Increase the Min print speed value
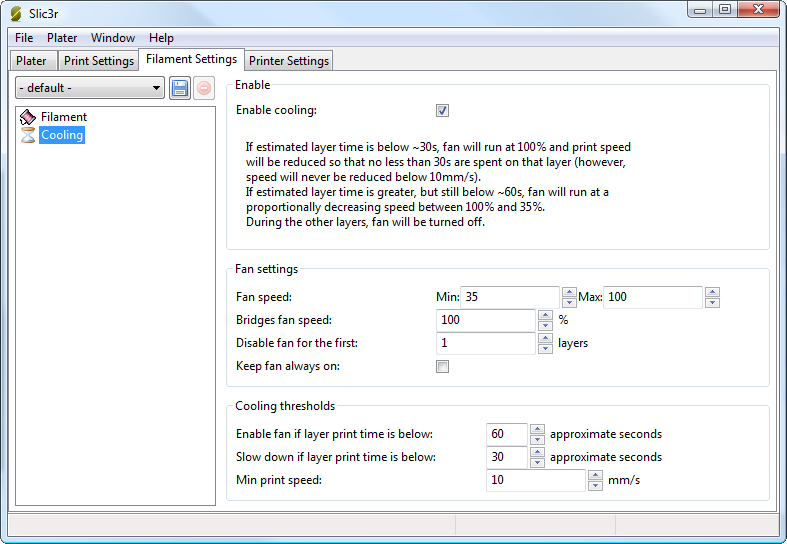Screen dimensions: 787x544 click(595, 475)
